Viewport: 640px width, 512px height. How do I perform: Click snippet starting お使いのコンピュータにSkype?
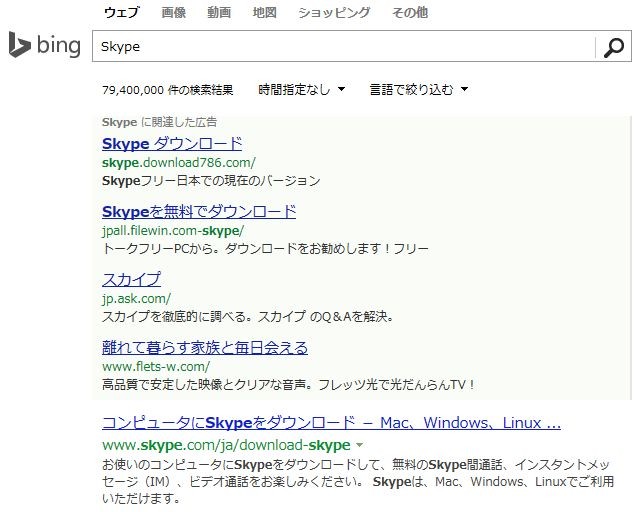[358, 481]
